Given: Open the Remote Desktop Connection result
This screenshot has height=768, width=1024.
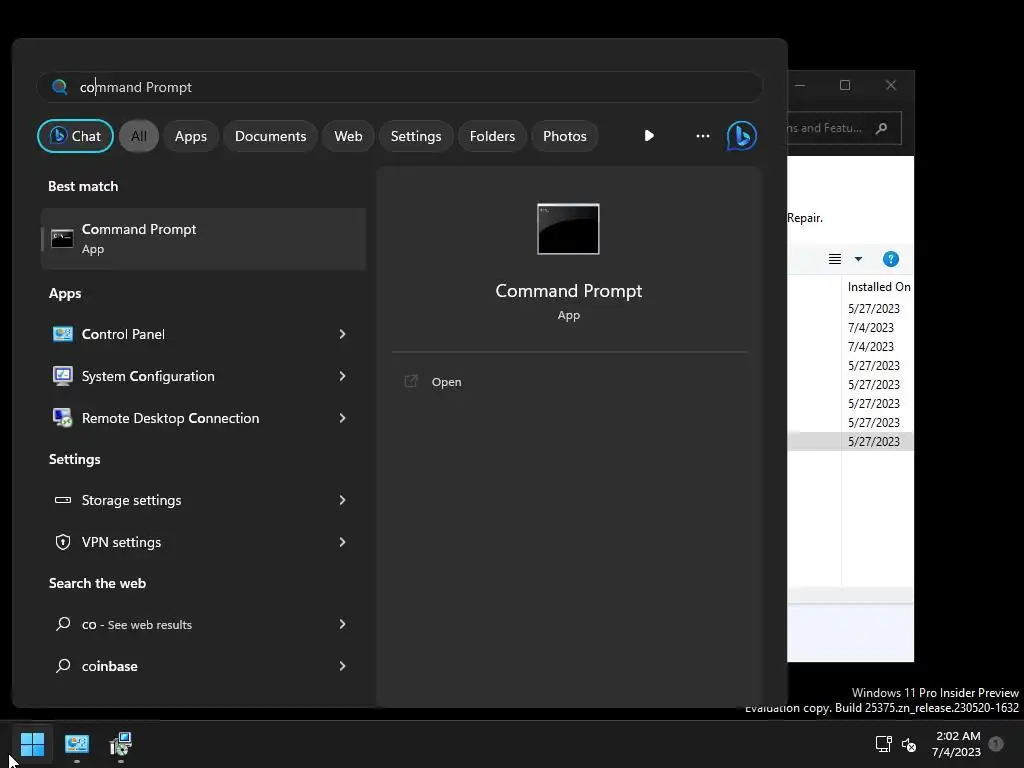Looking at the screenshot, I should pos(203,418).
